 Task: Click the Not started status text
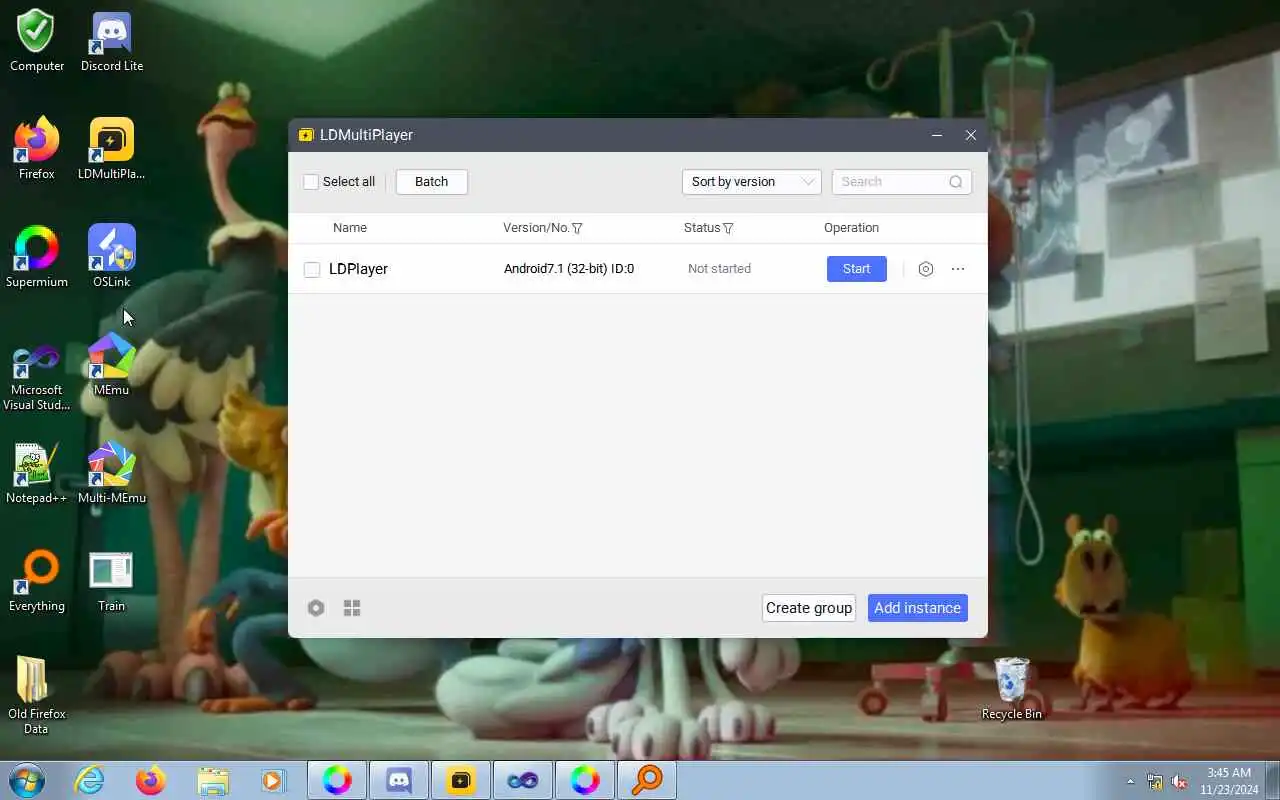tap(719, 269)
